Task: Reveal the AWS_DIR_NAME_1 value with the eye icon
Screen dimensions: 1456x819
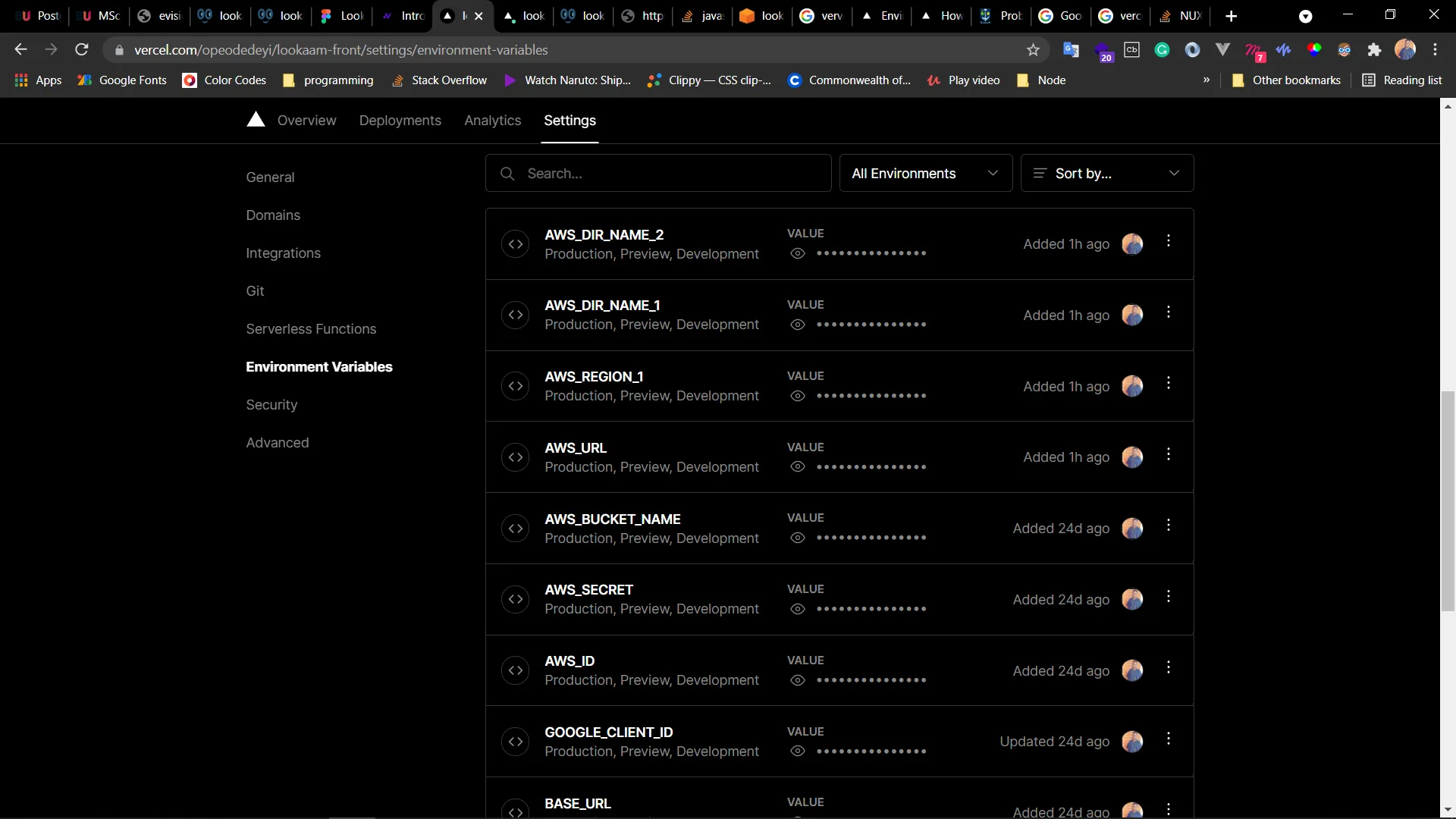Action: (x=797, y=325)
